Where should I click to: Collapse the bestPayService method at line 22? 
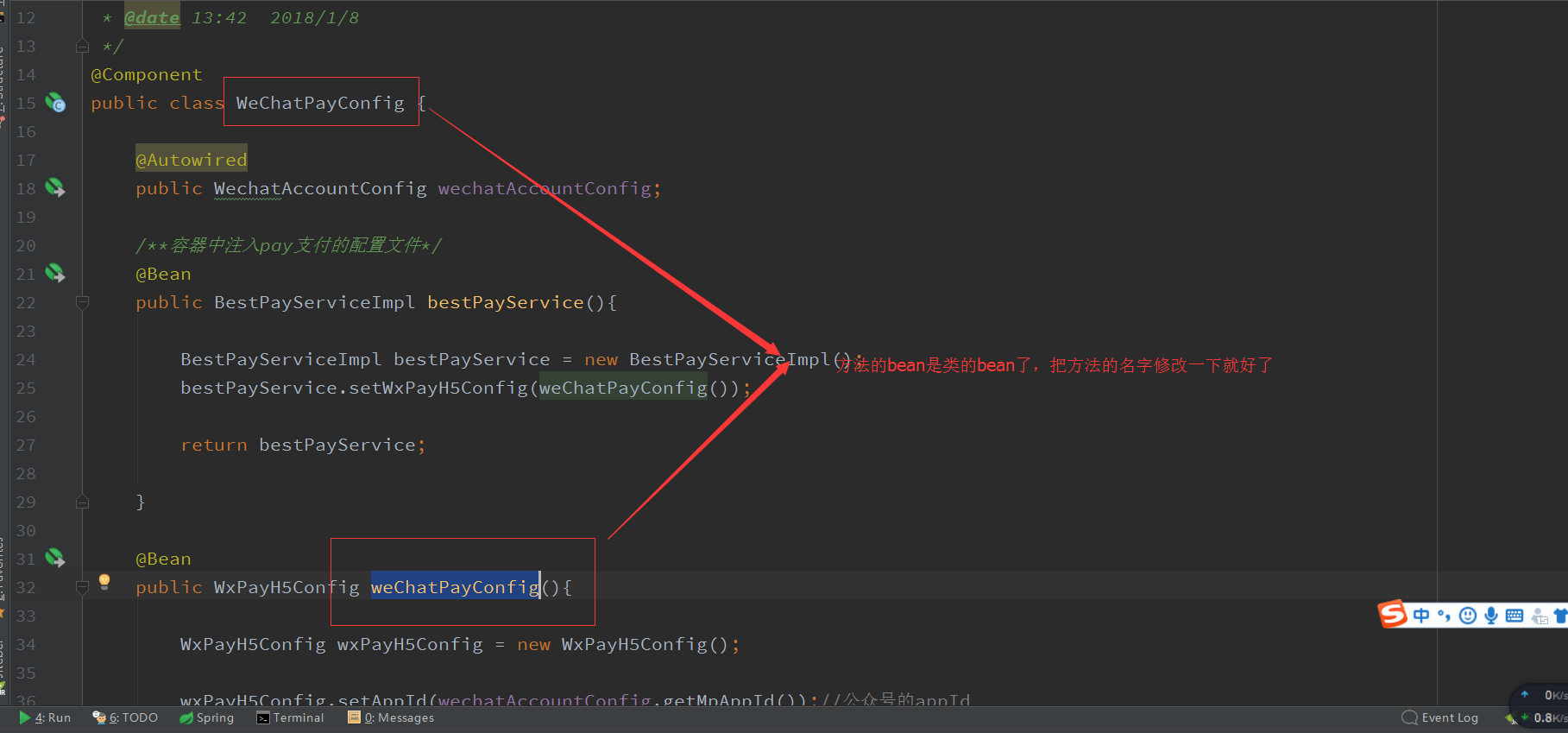pos(83,302)
